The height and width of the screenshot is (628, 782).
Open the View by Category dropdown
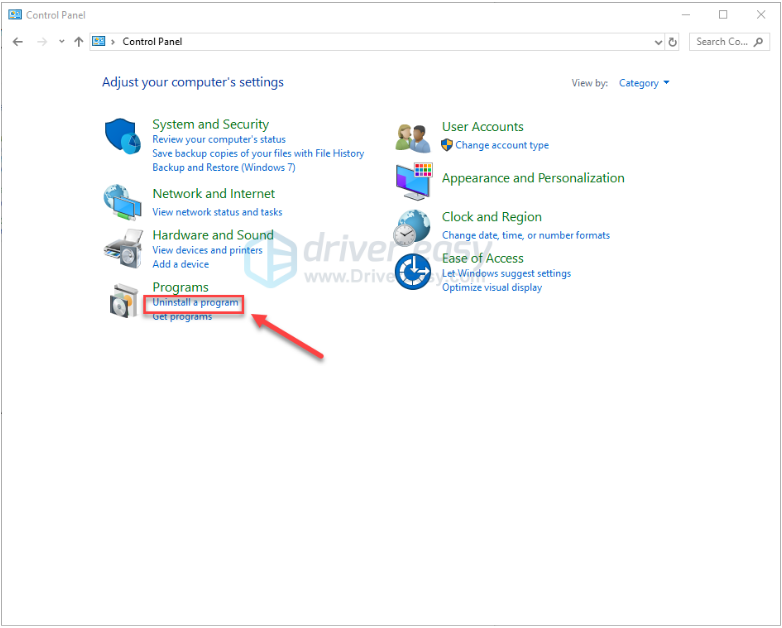644,83
